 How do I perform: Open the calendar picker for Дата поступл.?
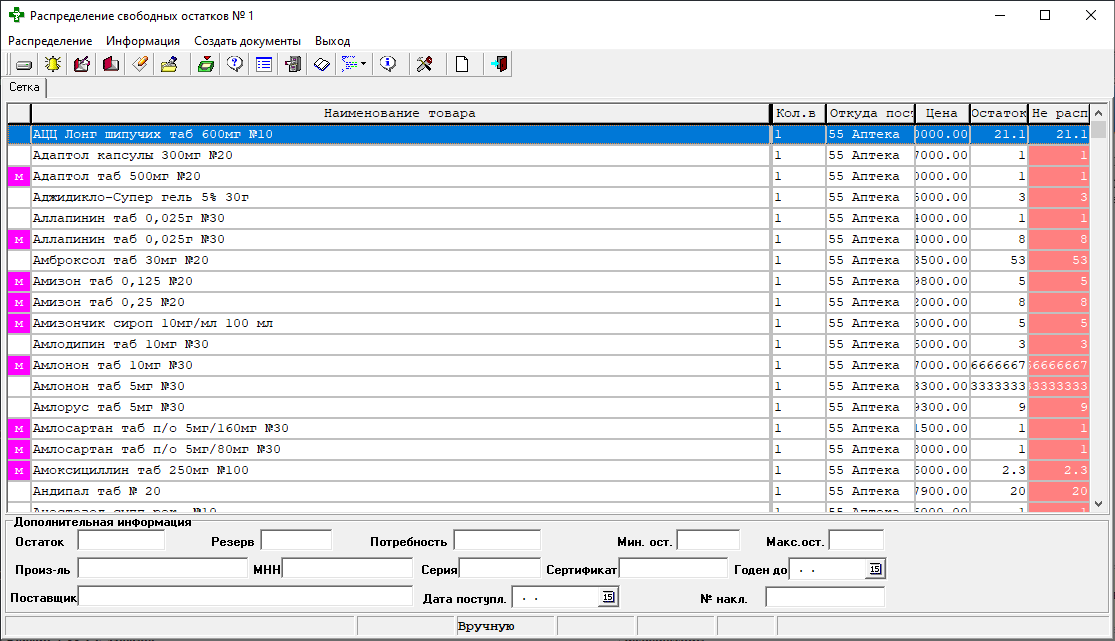coord(607,597)
